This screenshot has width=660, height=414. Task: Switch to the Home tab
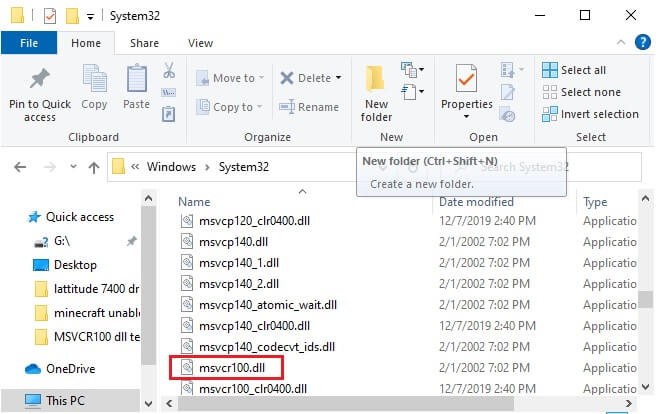point(86,43)
